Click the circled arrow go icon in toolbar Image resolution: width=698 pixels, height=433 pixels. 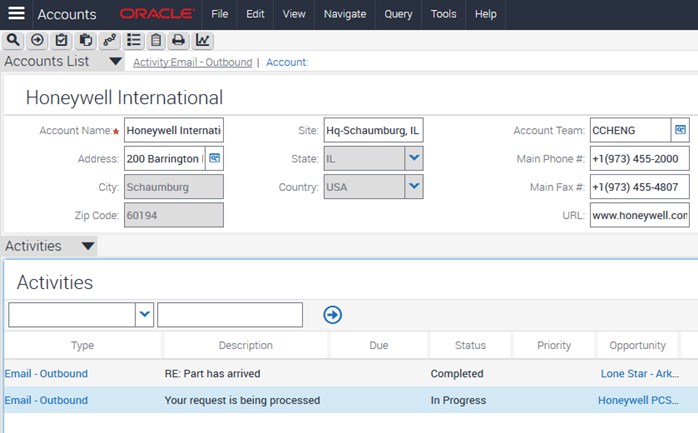coord(37,40)
